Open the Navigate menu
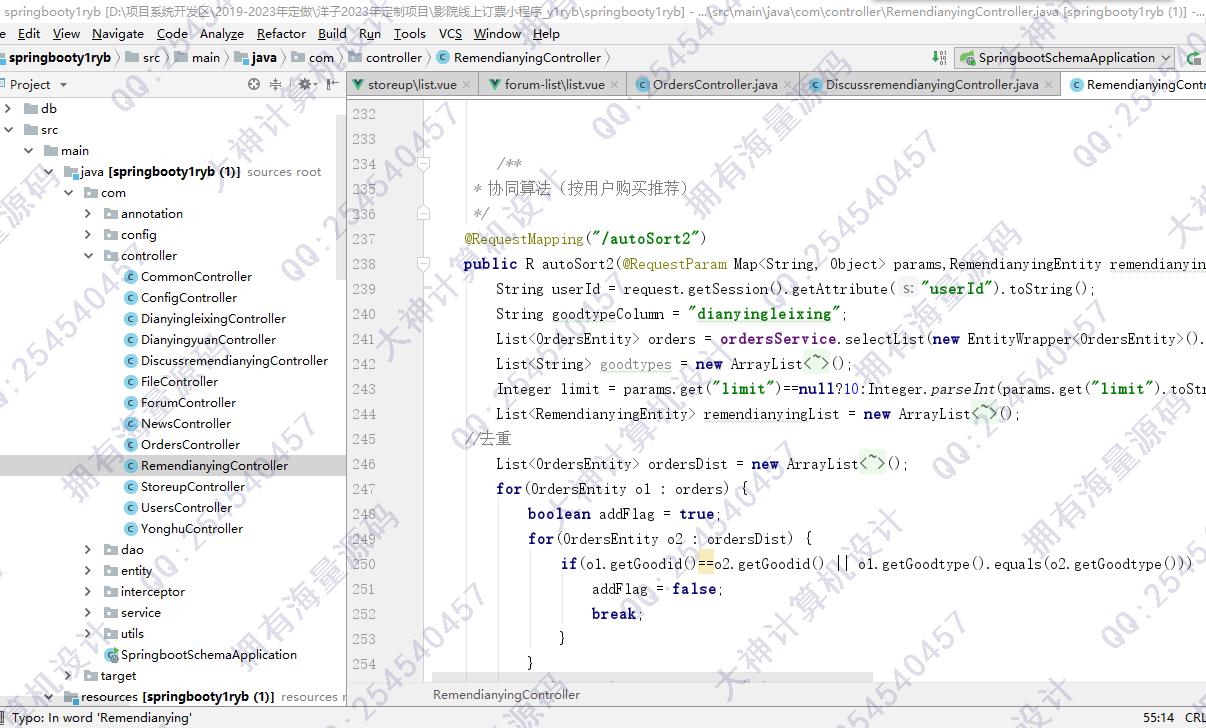This screenshot has height=728, width=1206. [x=118, y=33]
